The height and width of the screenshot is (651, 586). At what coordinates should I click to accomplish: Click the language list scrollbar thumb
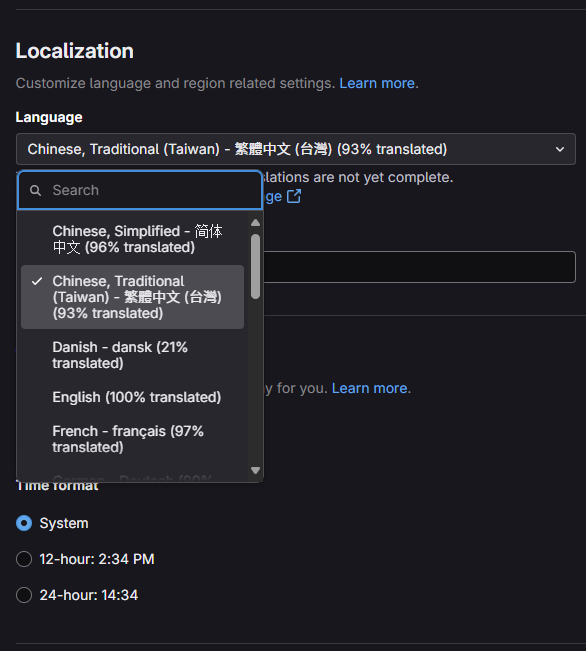(255, 267)
